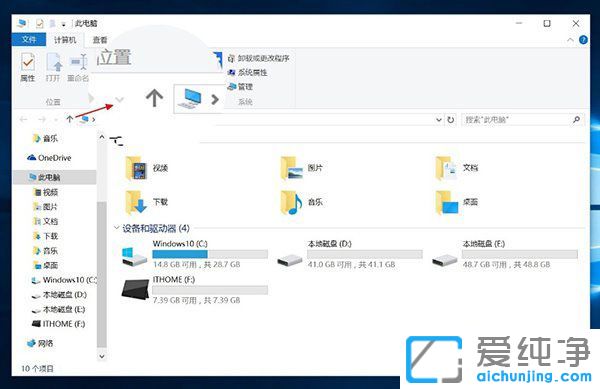Select 视频 in the navigation tree
Viewport: 600px width, 389px height.
coord(46,192)
